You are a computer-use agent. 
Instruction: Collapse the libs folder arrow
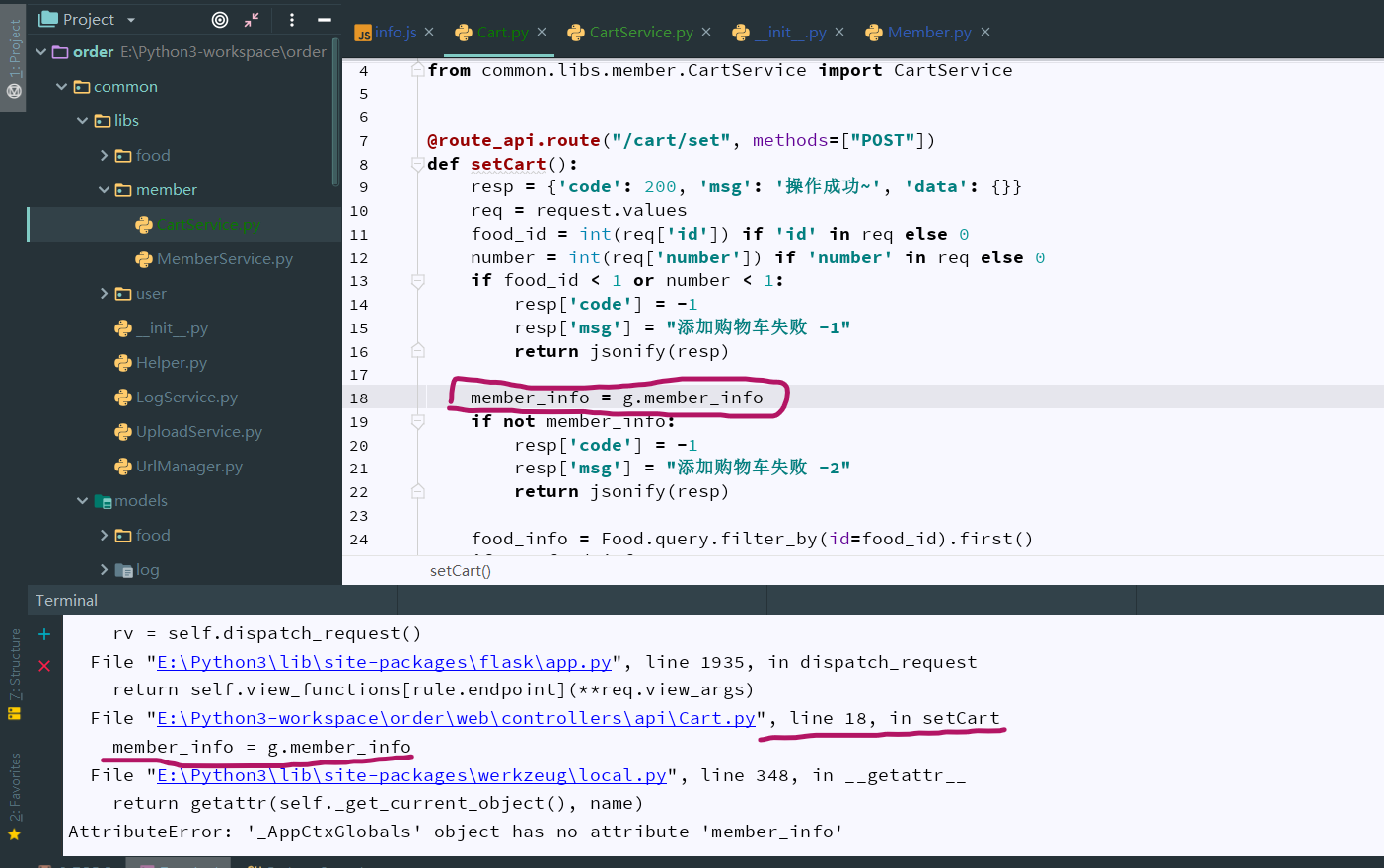pyautogui.click(x=82, y=120)
